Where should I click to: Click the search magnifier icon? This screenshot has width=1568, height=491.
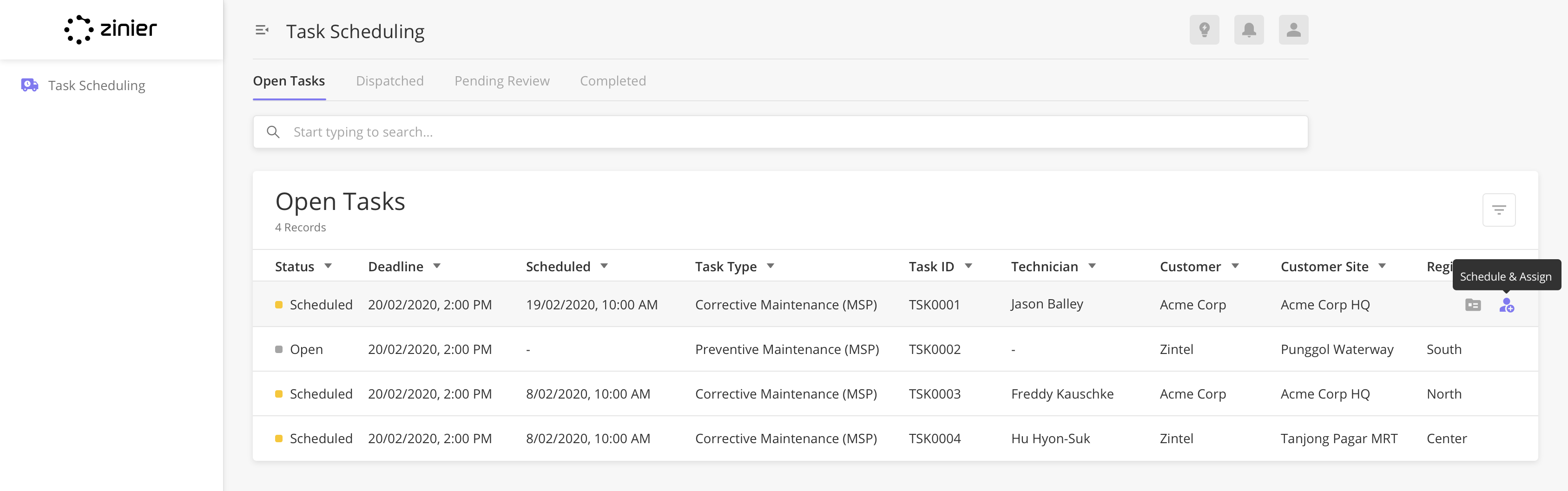pos(273,131)
